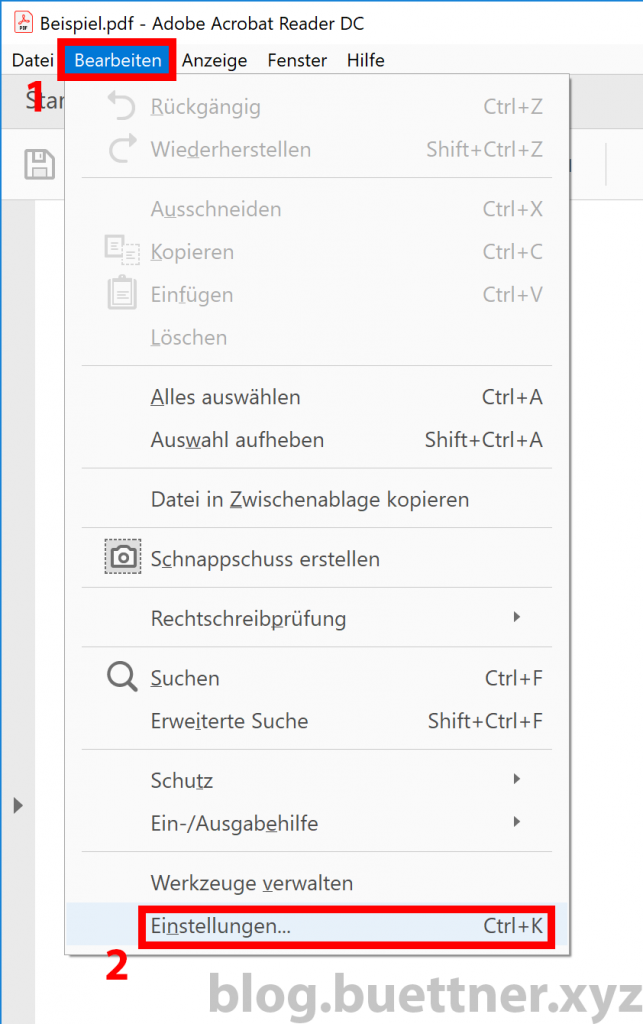643x1024 pixels.
Task: Expand the Rechtschreibprüfung submenu arrow
Action: click(518, 617)
